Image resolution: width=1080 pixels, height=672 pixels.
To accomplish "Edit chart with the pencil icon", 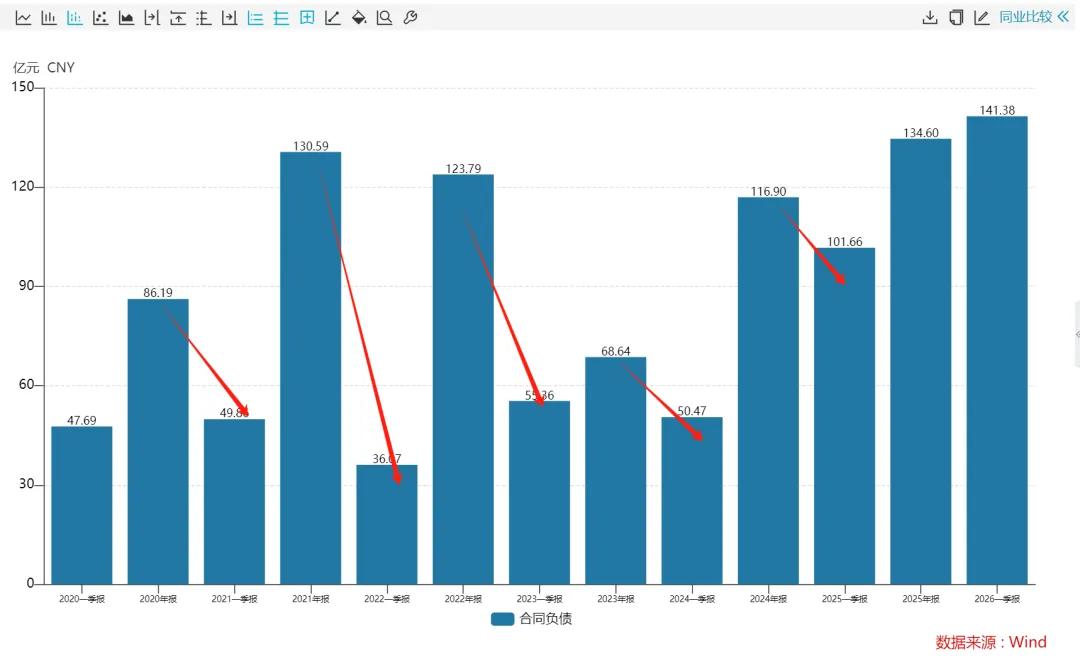I will click(982, 18).
